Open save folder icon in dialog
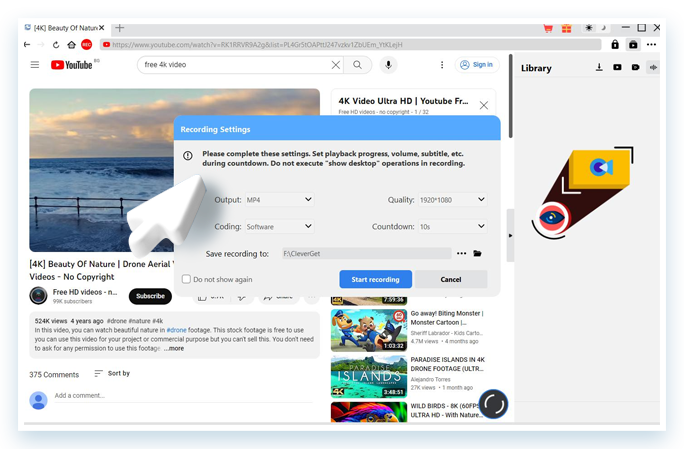The width and height of the screenshot is (684, 449). 477,254
